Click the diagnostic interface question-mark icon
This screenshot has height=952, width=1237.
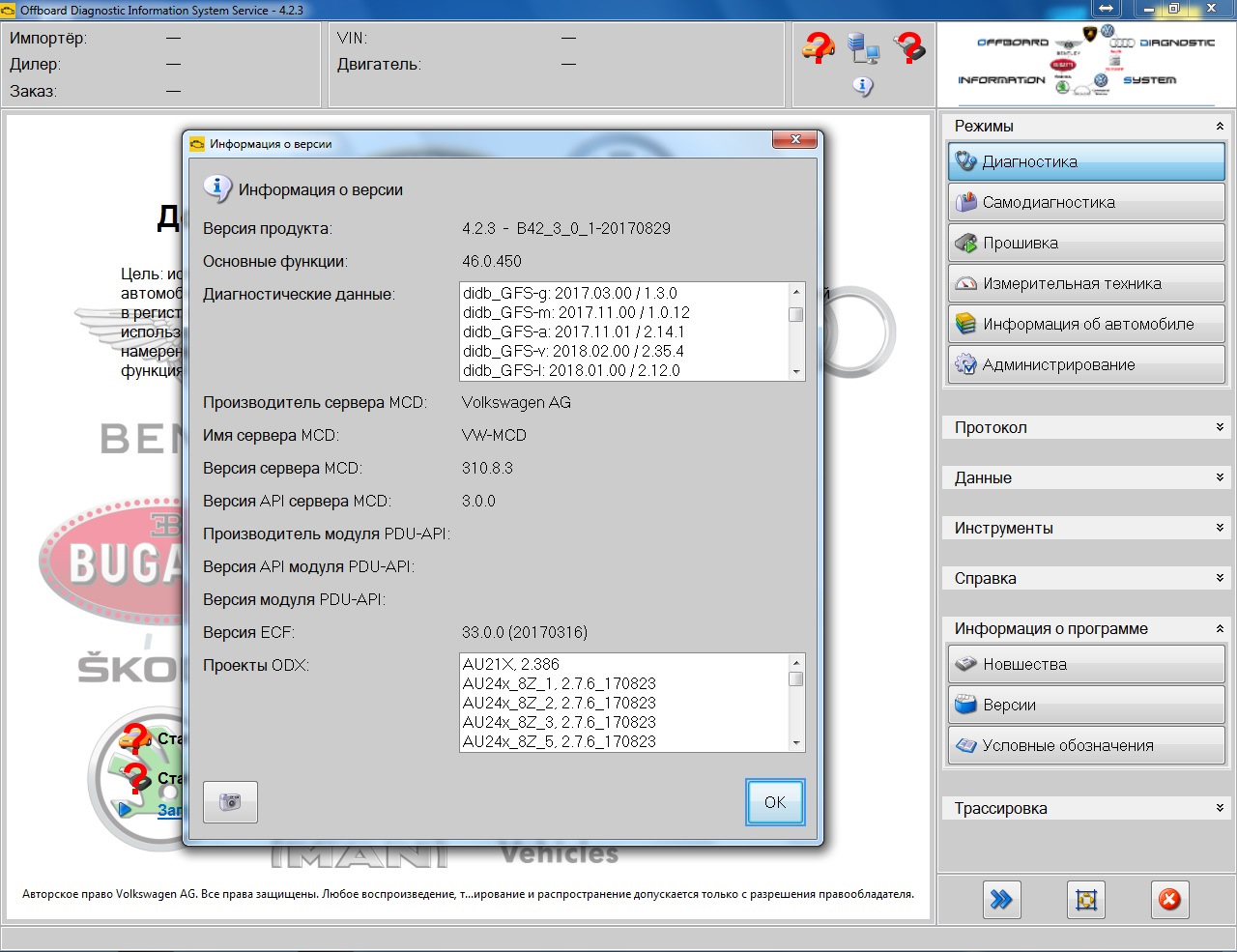point(908,47)
